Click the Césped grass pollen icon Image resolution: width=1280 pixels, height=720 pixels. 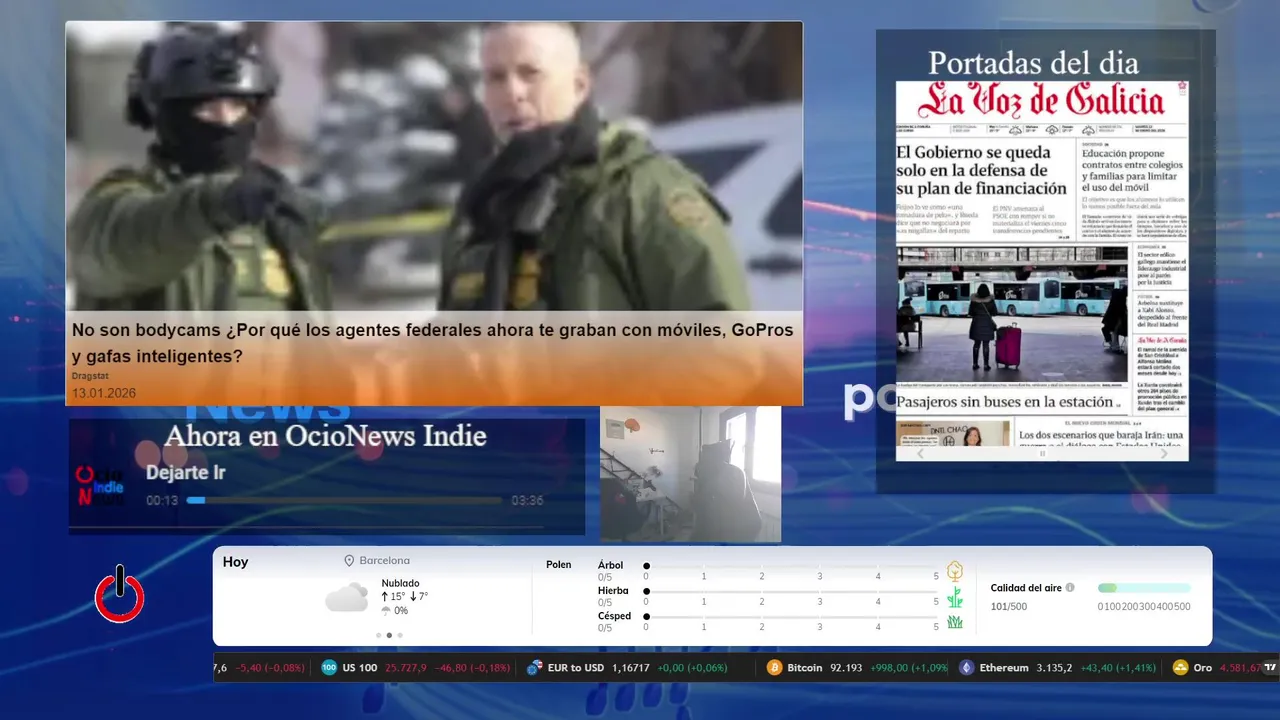click(x=955, y=622)
